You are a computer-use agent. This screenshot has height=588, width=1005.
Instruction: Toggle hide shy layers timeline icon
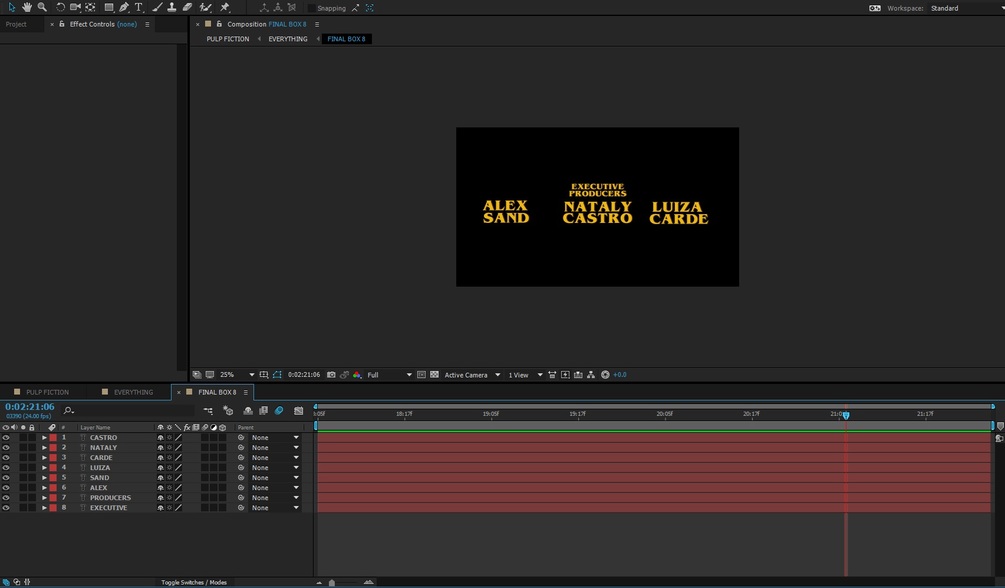(x=248, y=410)
